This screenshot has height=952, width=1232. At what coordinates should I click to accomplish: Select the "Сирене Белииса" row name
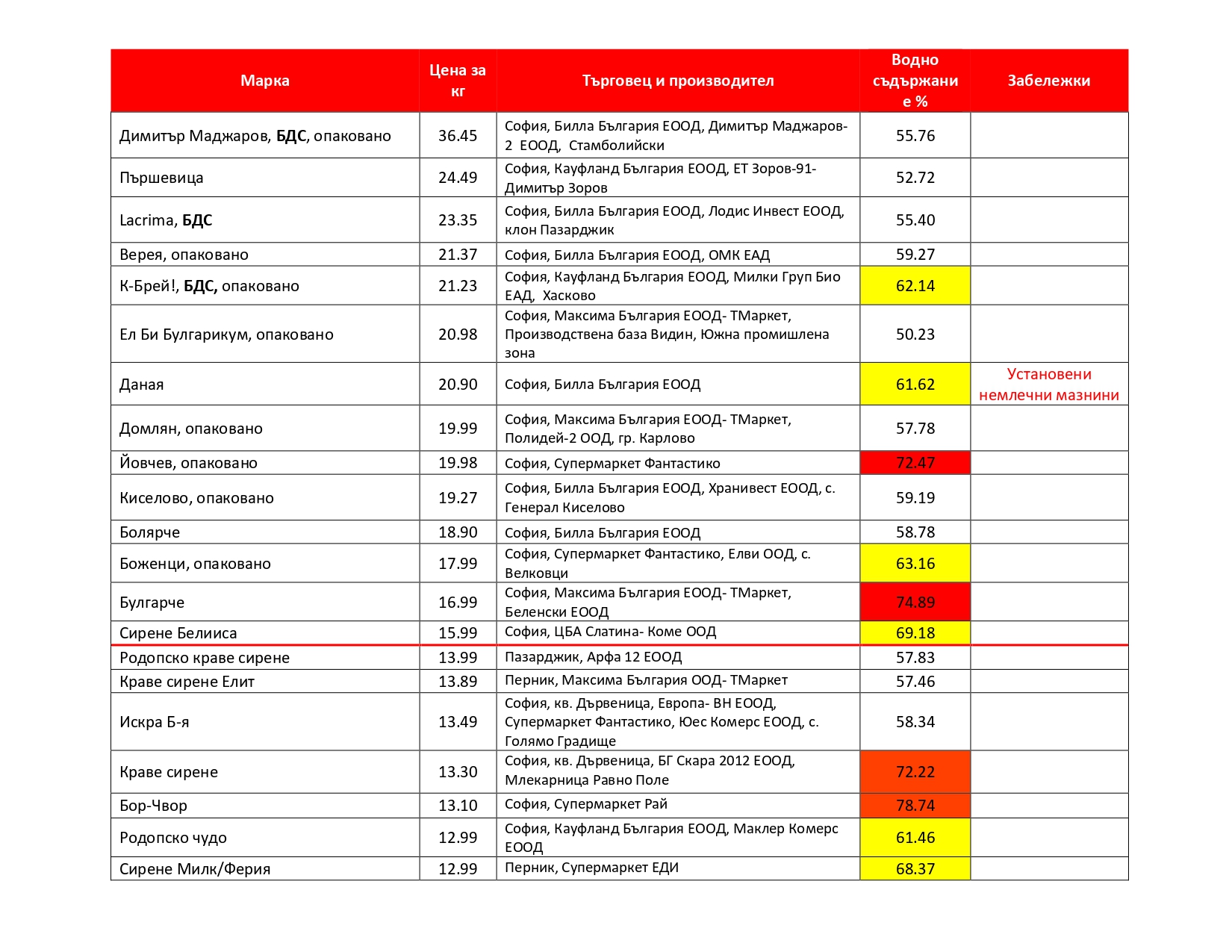(x=178, y=633)
